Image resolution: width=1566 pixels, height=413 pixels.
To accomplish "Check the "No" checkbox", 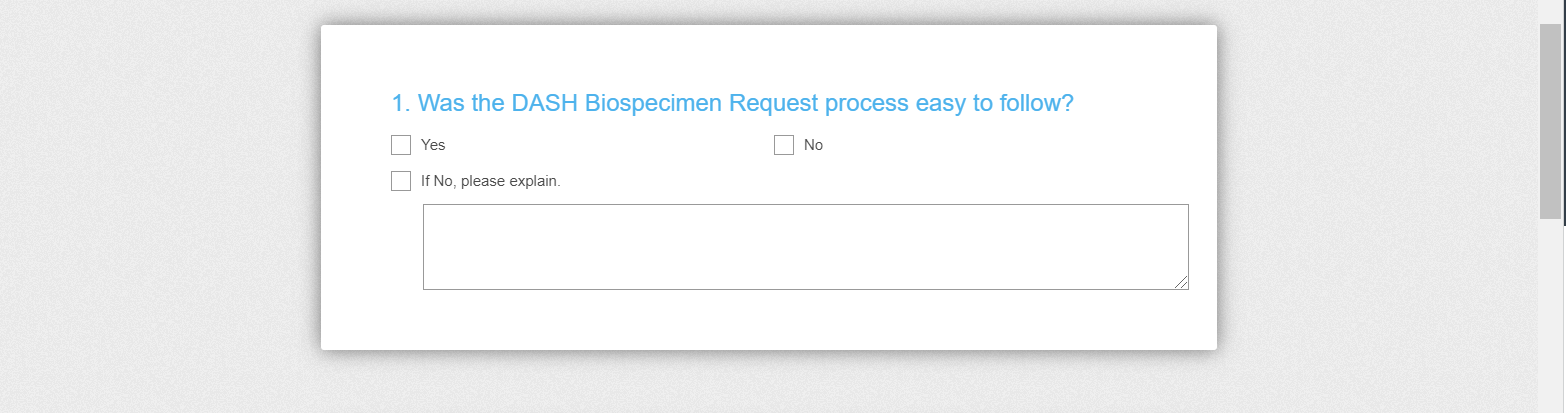I will pos(784,145).
